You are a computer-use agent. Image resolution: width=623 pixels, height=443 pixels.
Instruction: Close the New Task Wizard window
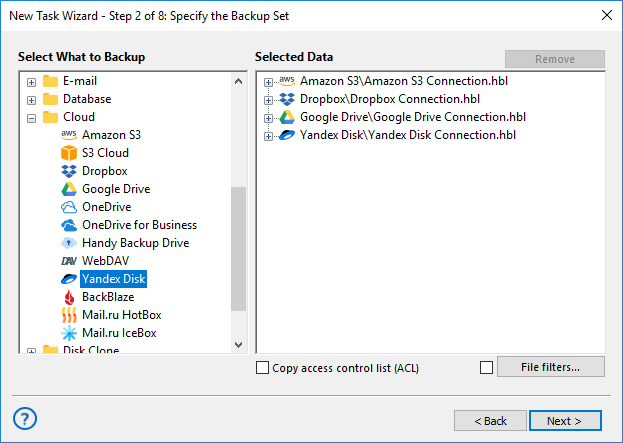pyautogui.click(x=607, y=15)
